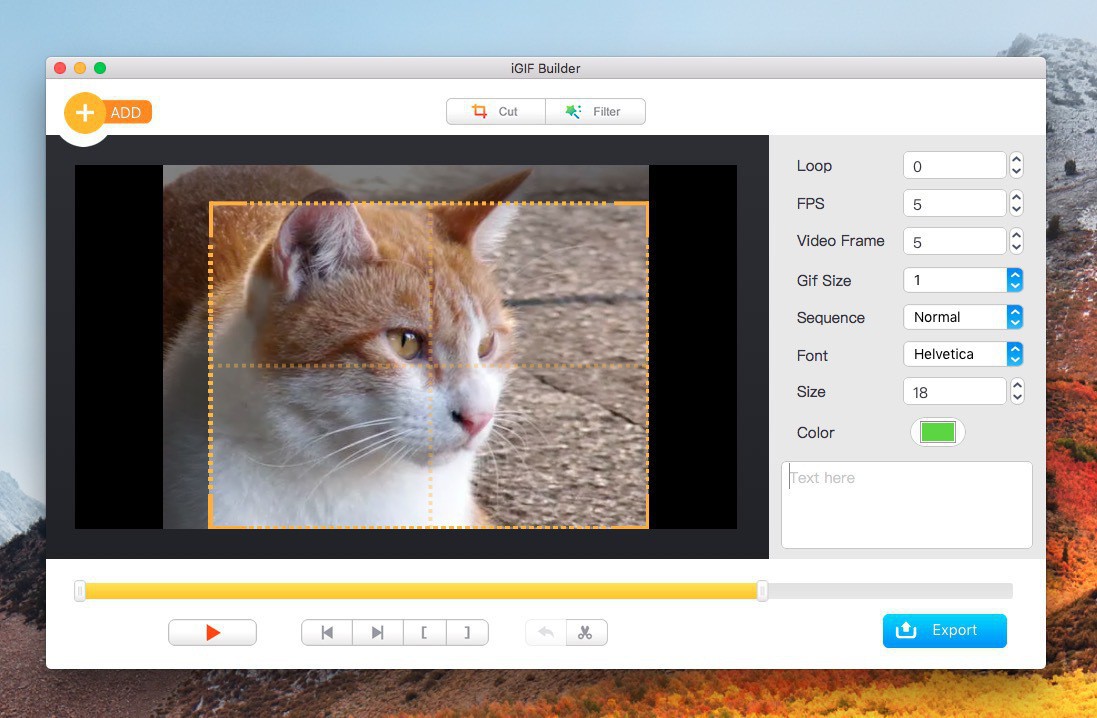Image resolution: width=1097 pixels, height=718 pixels.
Task: Open the green Color swatch picker
Action: tap(937, 432)
